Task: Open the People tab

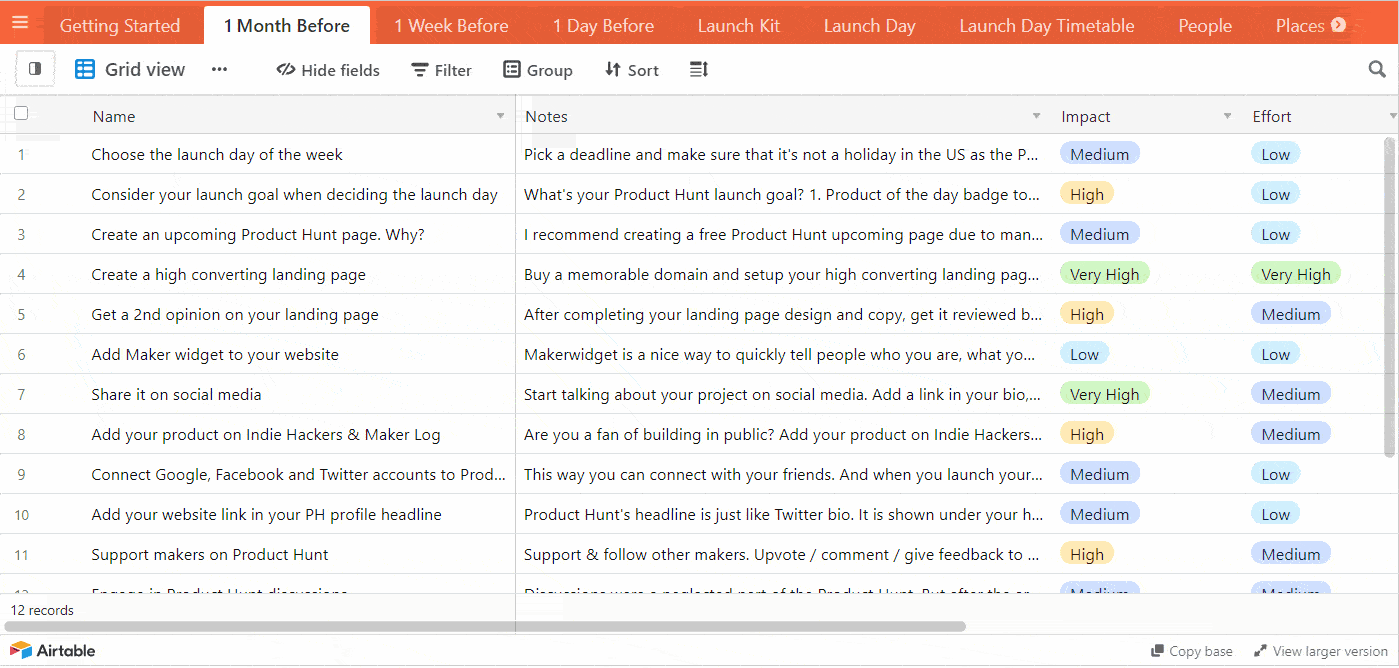Action: click(x=1205, y=26)
